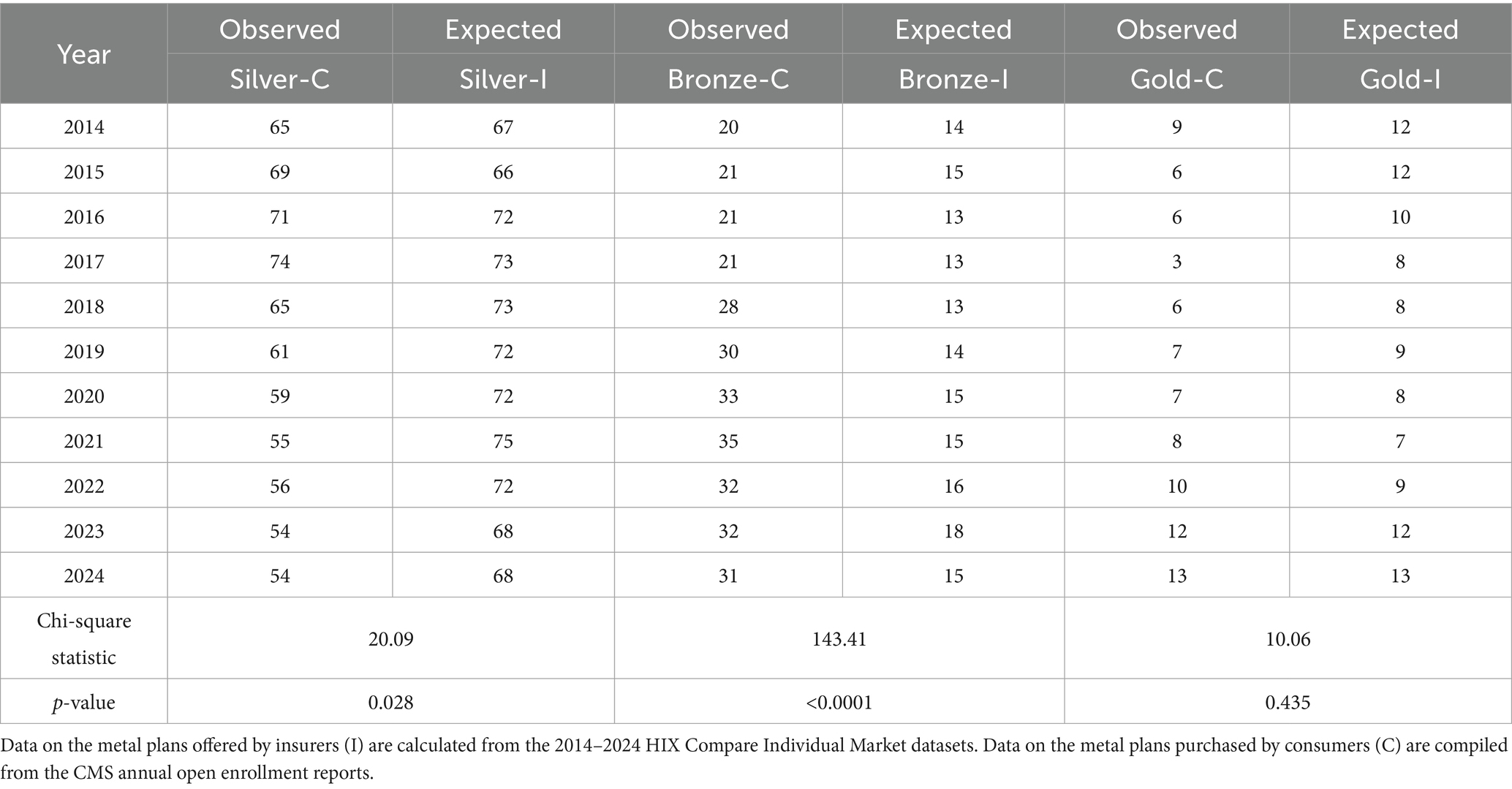This screenshot has height=789, width=1512.
Task: Click the 2021 Expected Silver-I value 75
Action: [x=504, y=441]
